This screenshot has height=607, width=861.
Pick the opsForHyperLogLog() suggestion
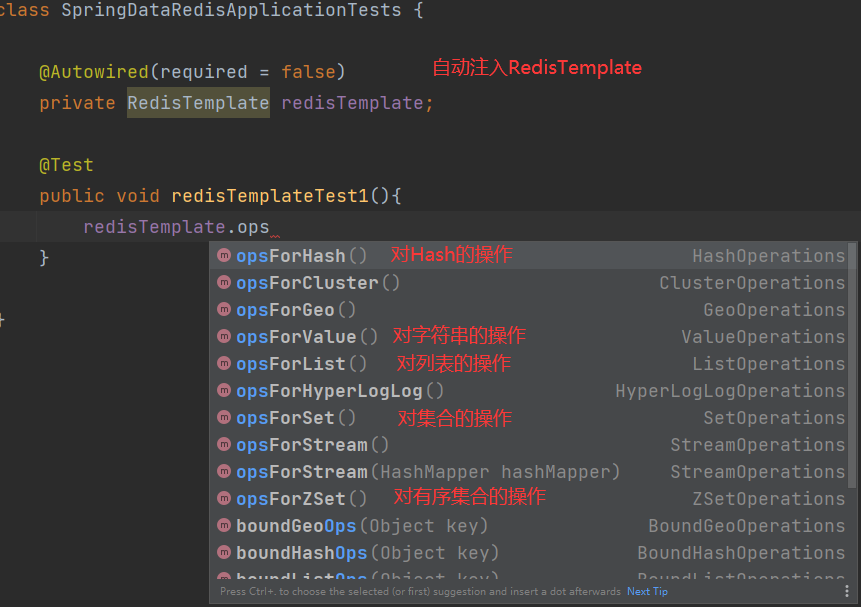[x=529, y=391]
